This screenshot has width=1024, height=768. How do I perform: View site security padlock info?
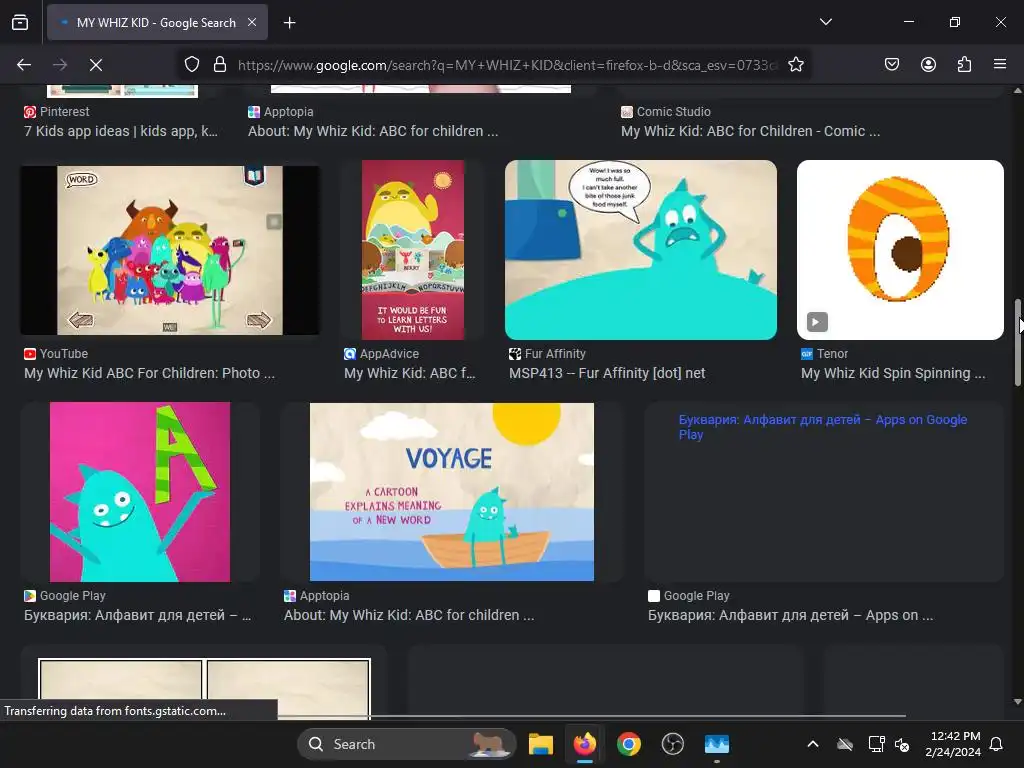(x=220, y=65)
